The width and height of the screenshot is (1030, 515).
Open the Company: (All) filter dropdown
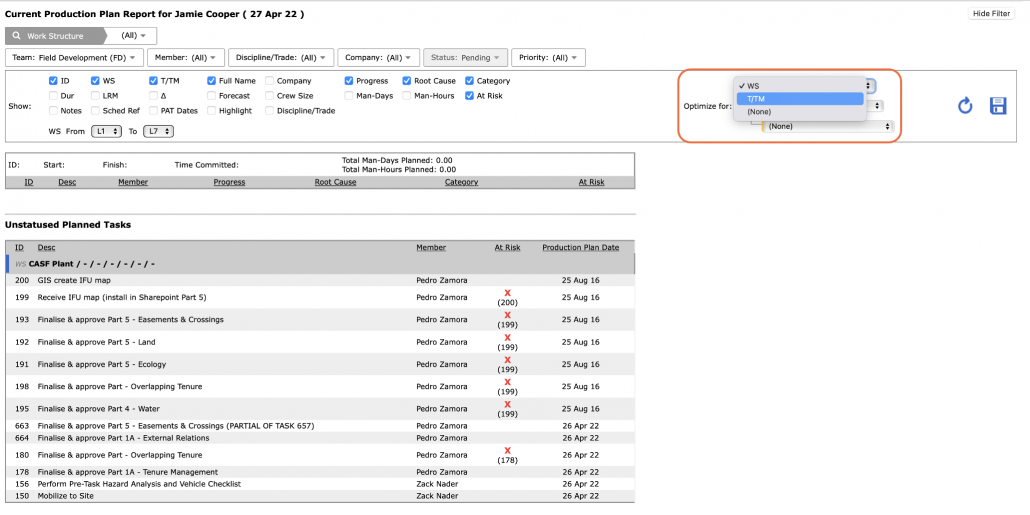pos(379,57)
